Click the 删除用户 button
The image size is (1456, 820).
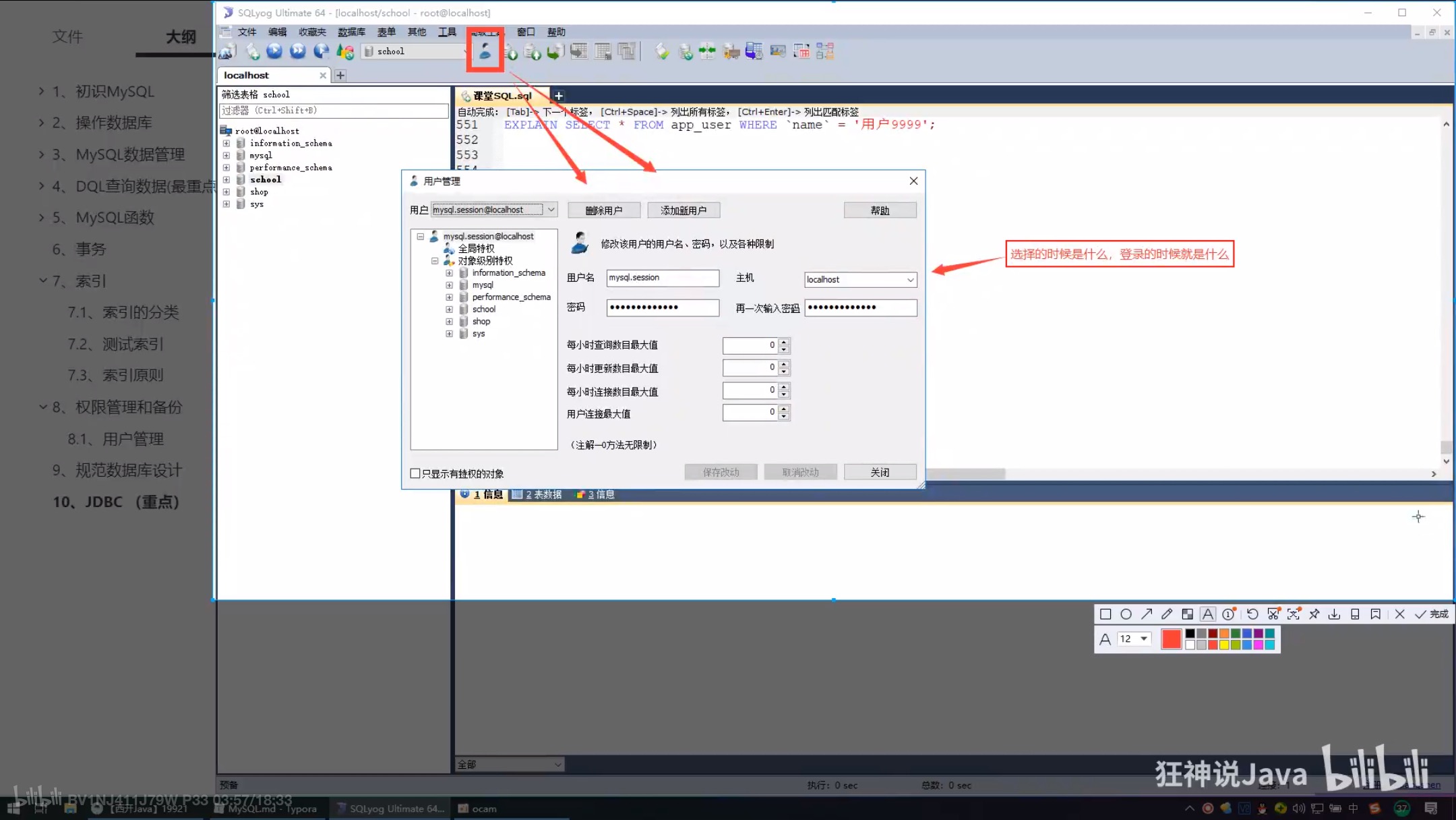coord(603,210)
